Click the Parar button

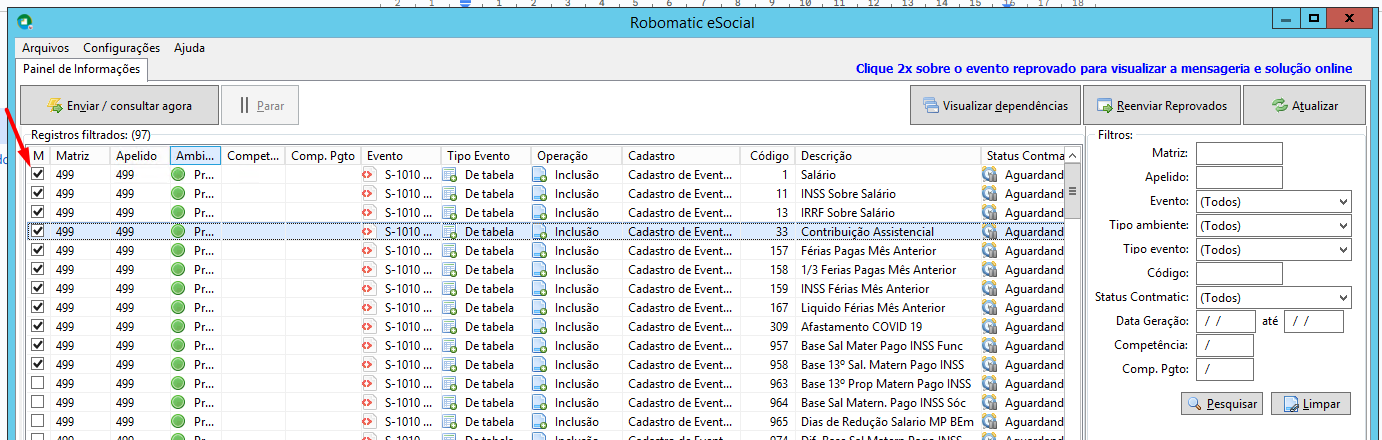coord(262,105)
